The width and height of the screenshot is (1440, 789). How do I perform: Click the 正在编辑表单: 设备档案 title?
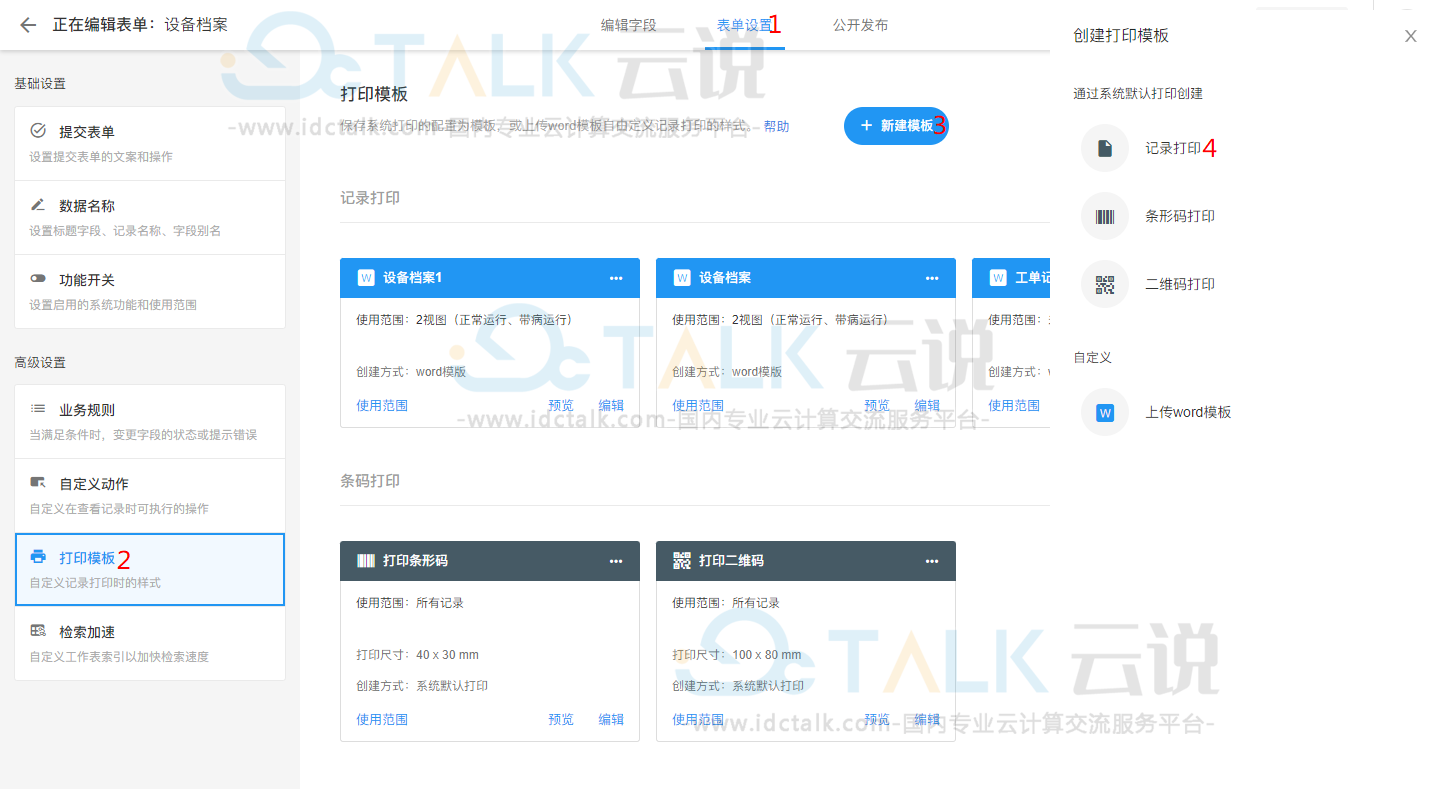(x=140, y=25)
